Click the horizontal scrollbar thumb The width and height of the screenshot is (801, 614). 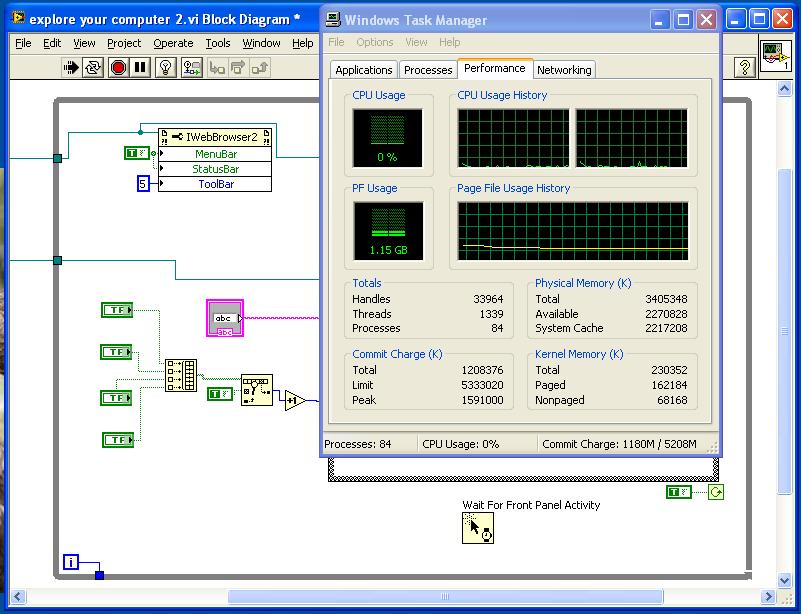click(x=445, y=596)
